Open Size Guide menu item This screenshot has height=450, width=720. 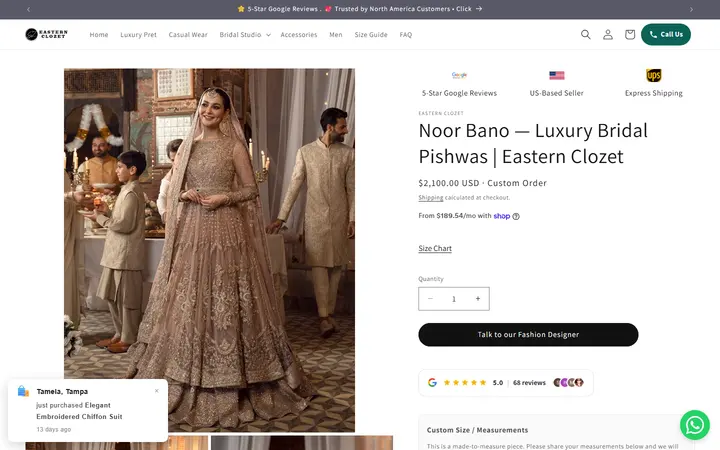click(x=371, y=34)
